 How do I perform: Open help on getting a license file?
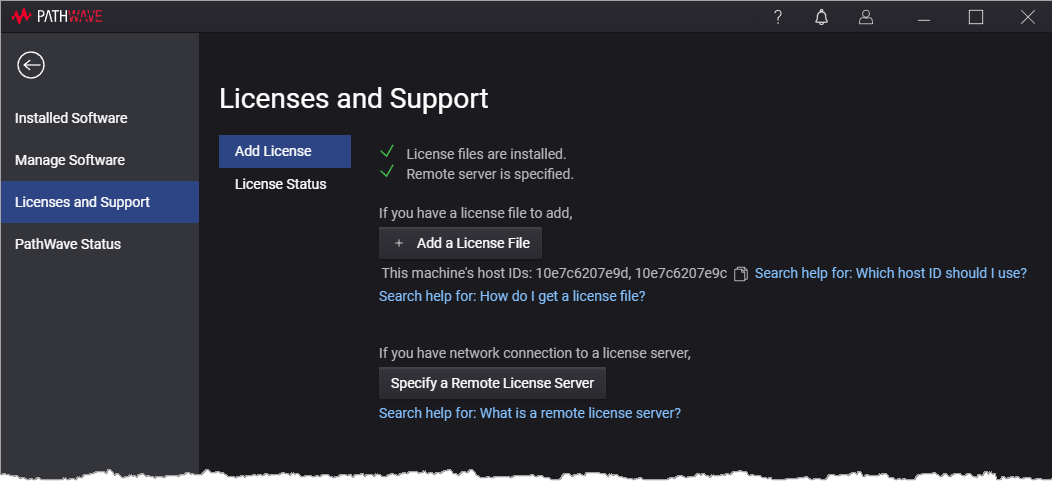click(512, 296)
